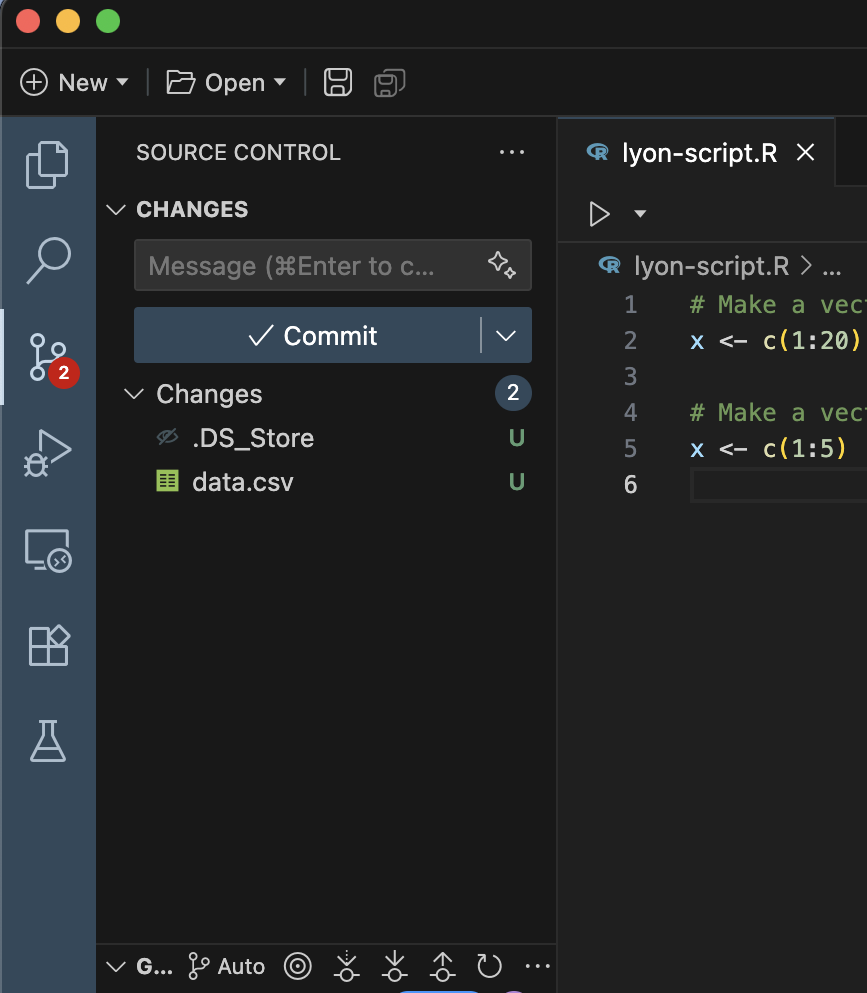Refresh the source control graph
The height and width of the screenshot is (993, 867).
tap(490, 966)
